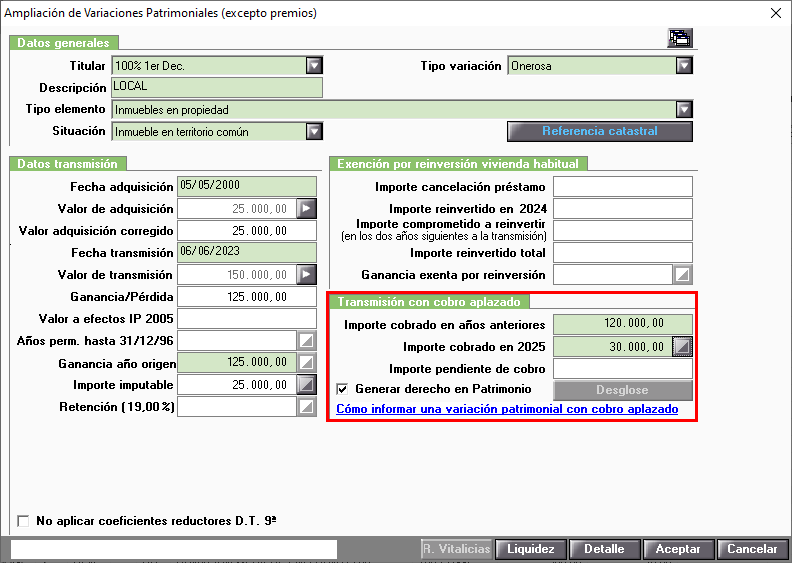This screenshot has width=792, height=563.
Task: Click the Valor adquisición corregido field
Action: 247,231
